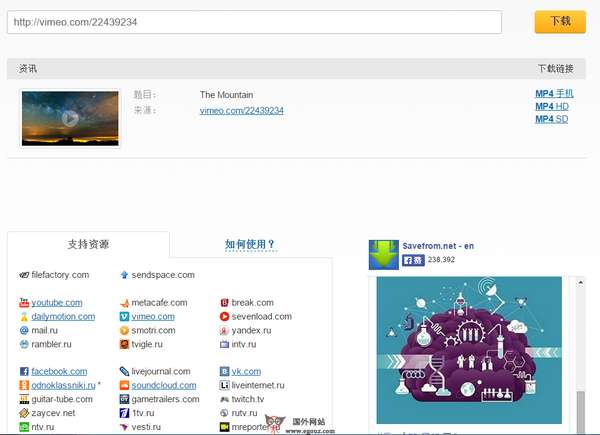This screenshot has height=435, width=600.
Task: Play The Mountain video thumbnail
Action: pos(70,118)
